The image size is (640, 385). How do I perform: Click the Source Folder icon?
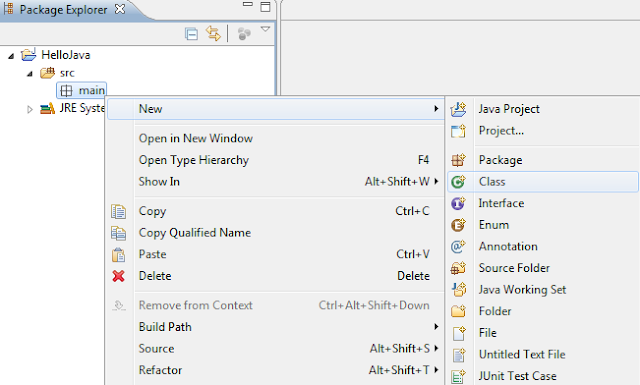click(x=458, y=268)
